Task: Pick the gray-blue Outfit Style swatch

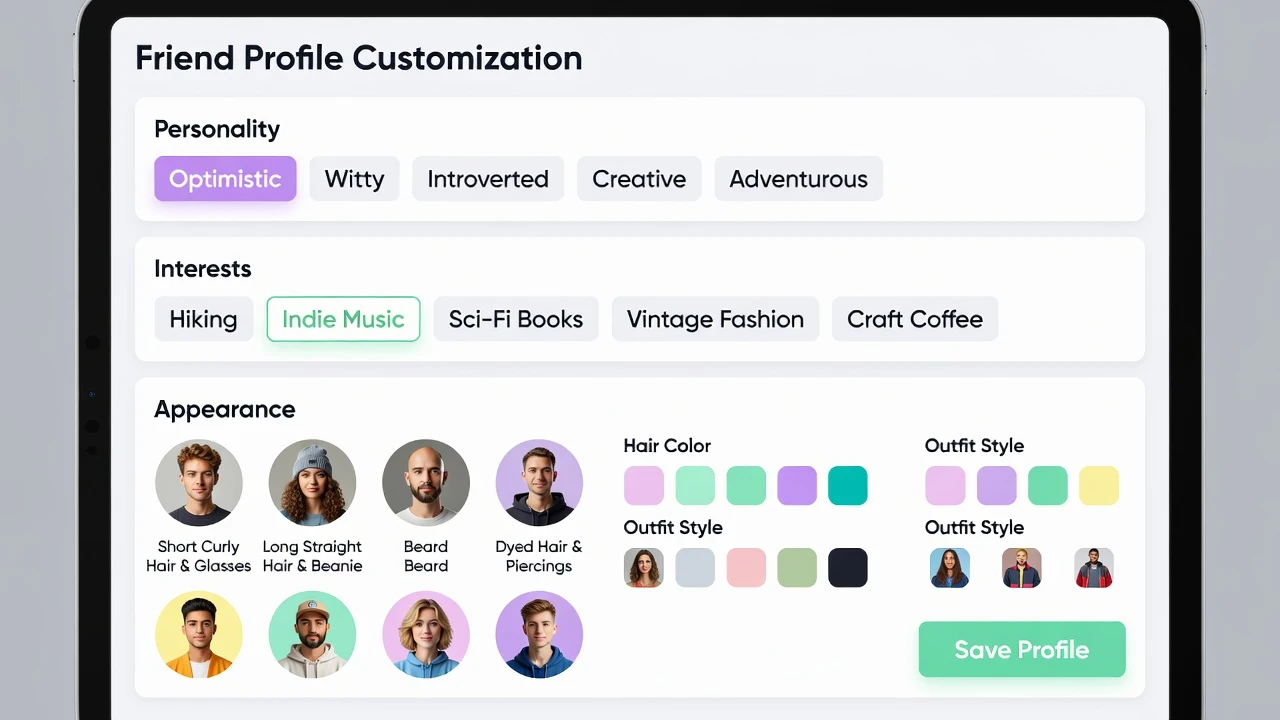Action: (695, 567)
